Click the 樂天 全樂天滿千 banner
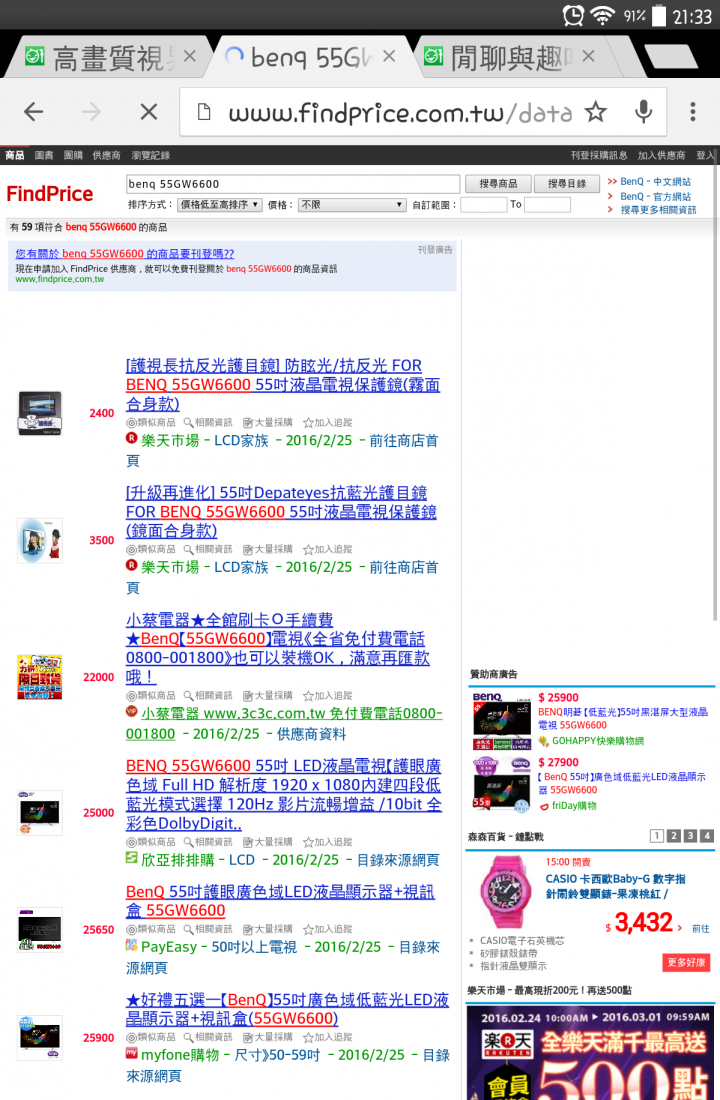The width and height of the screenshot is (720, 1100). pos(590,1052)
